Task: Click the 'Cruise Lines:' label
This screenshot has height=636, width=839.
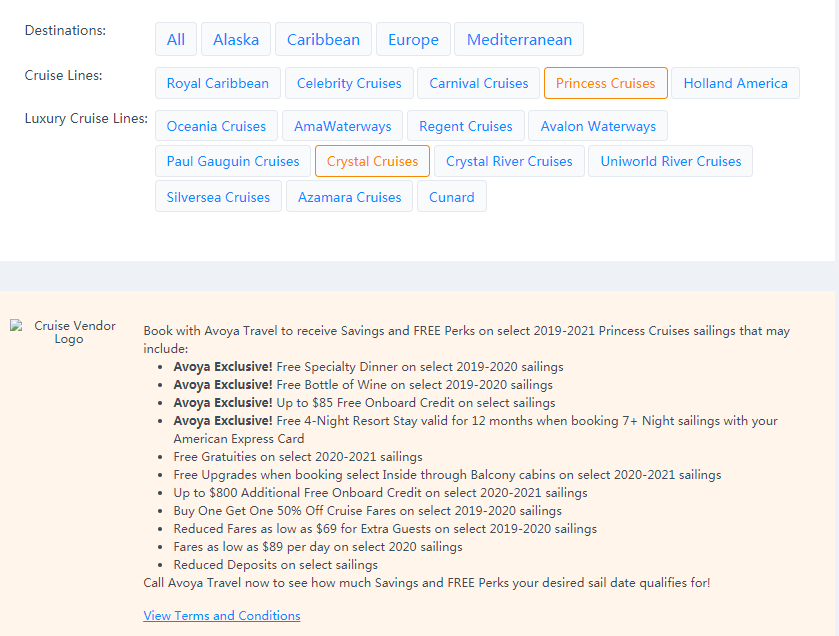Action: [x=63, y=75]
